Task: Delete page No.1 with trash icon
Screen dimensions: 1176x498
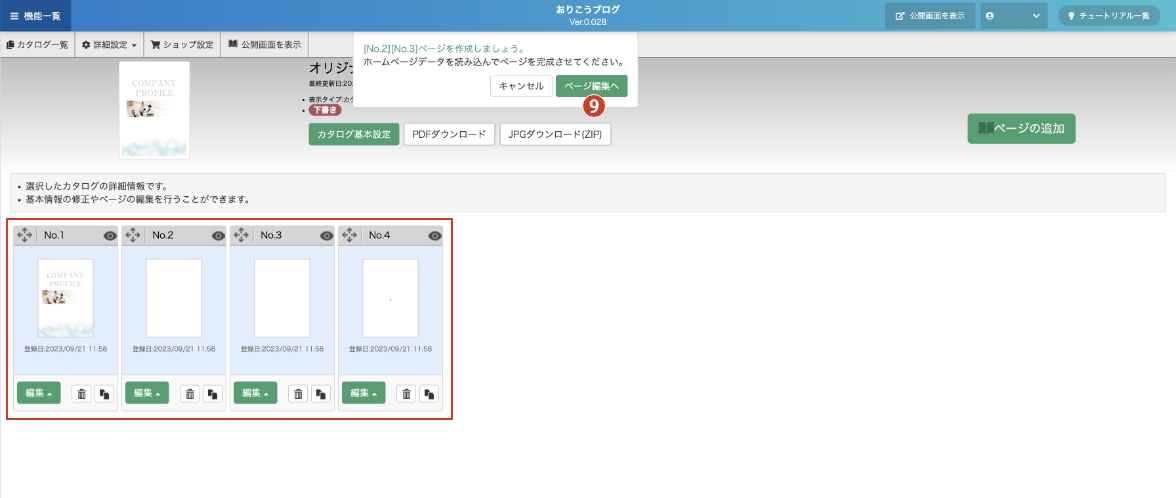Action: click(x=82, y=394)
